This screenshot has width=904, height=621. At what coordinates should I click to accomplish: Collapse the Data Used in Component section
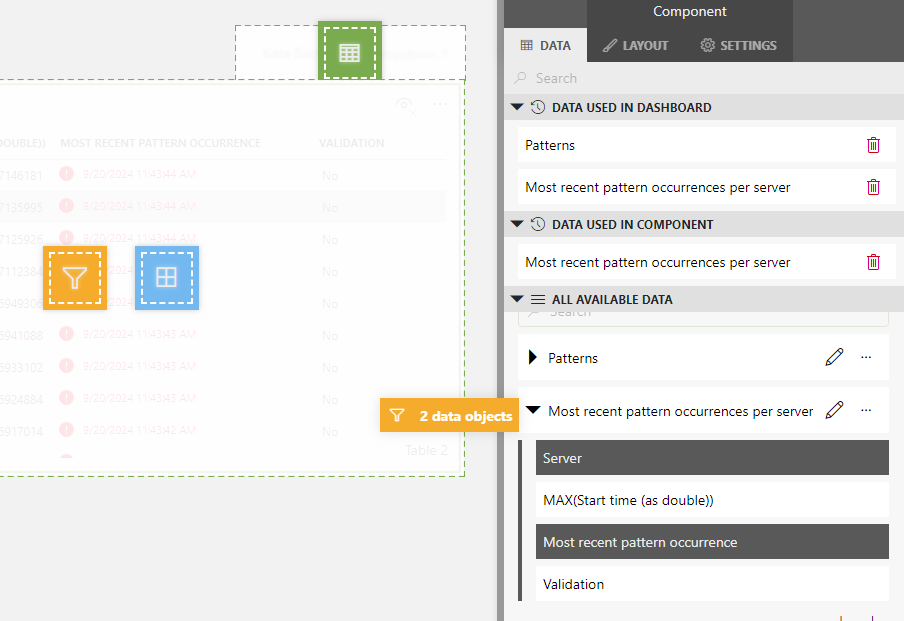click(517, 224)
